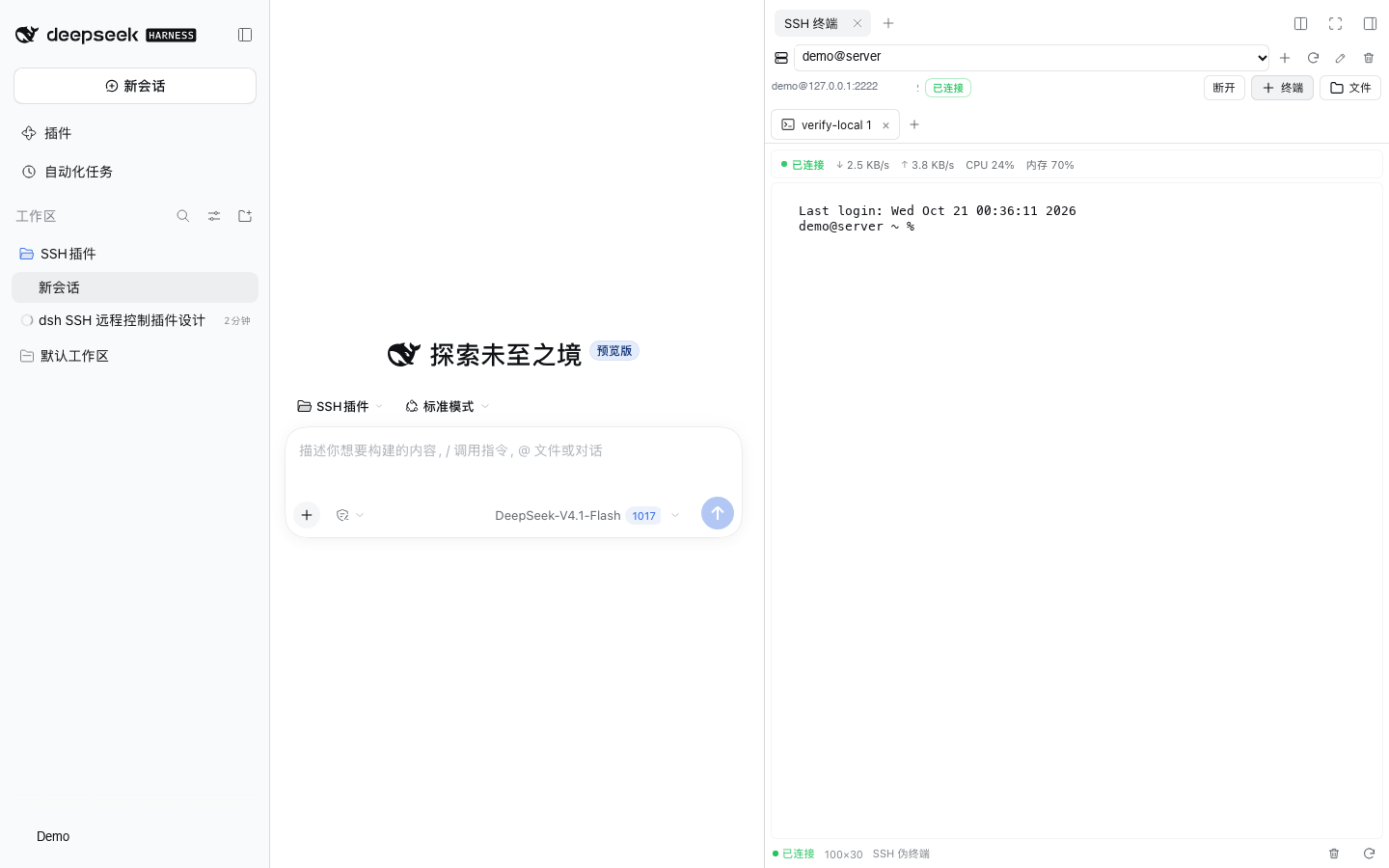Collapse the left sidebar panel icon
The image size is (1389, 868).
point(245,35)
